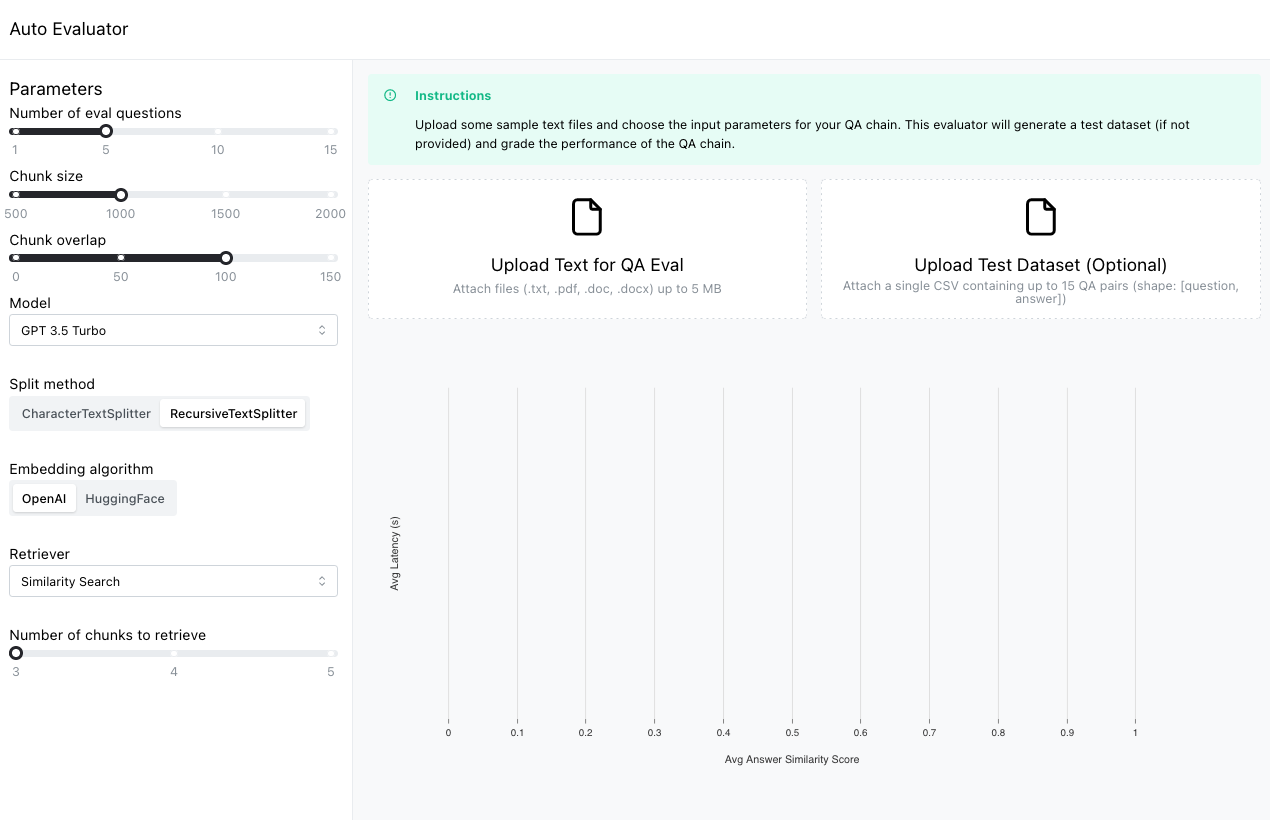Click the Upload Test Dataset (Optional) heading
This screenshot has height=820, width=1270.
tap(1041, 265)
